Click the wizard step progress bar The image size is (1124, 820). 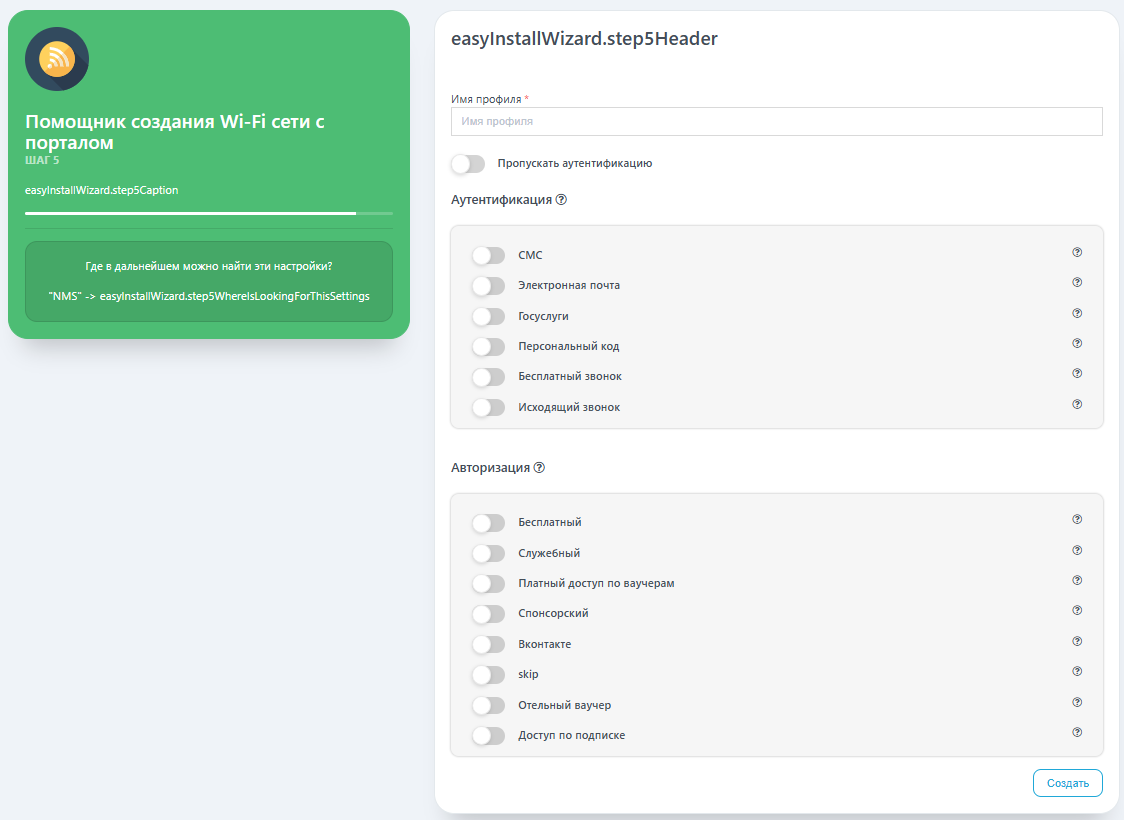209,214
